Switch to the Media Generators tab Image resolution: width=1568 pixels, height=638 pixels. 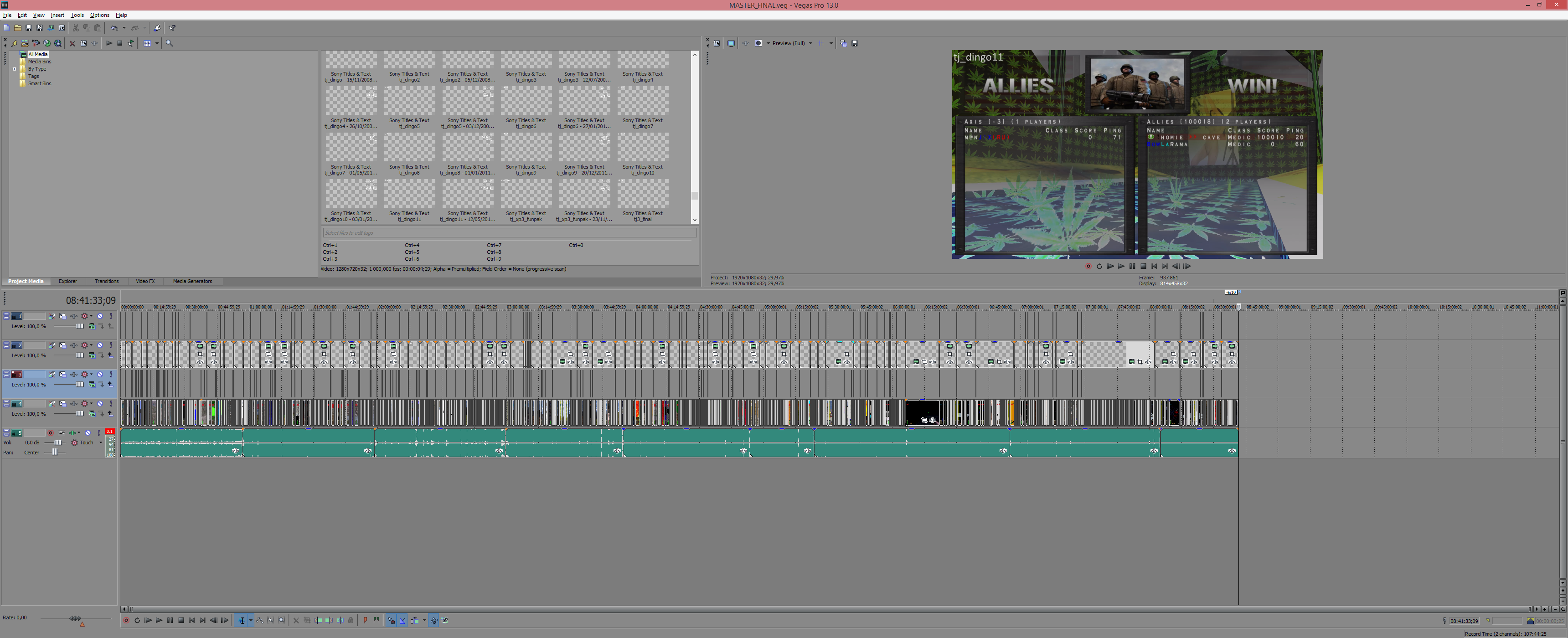click(x=192, y=281)
